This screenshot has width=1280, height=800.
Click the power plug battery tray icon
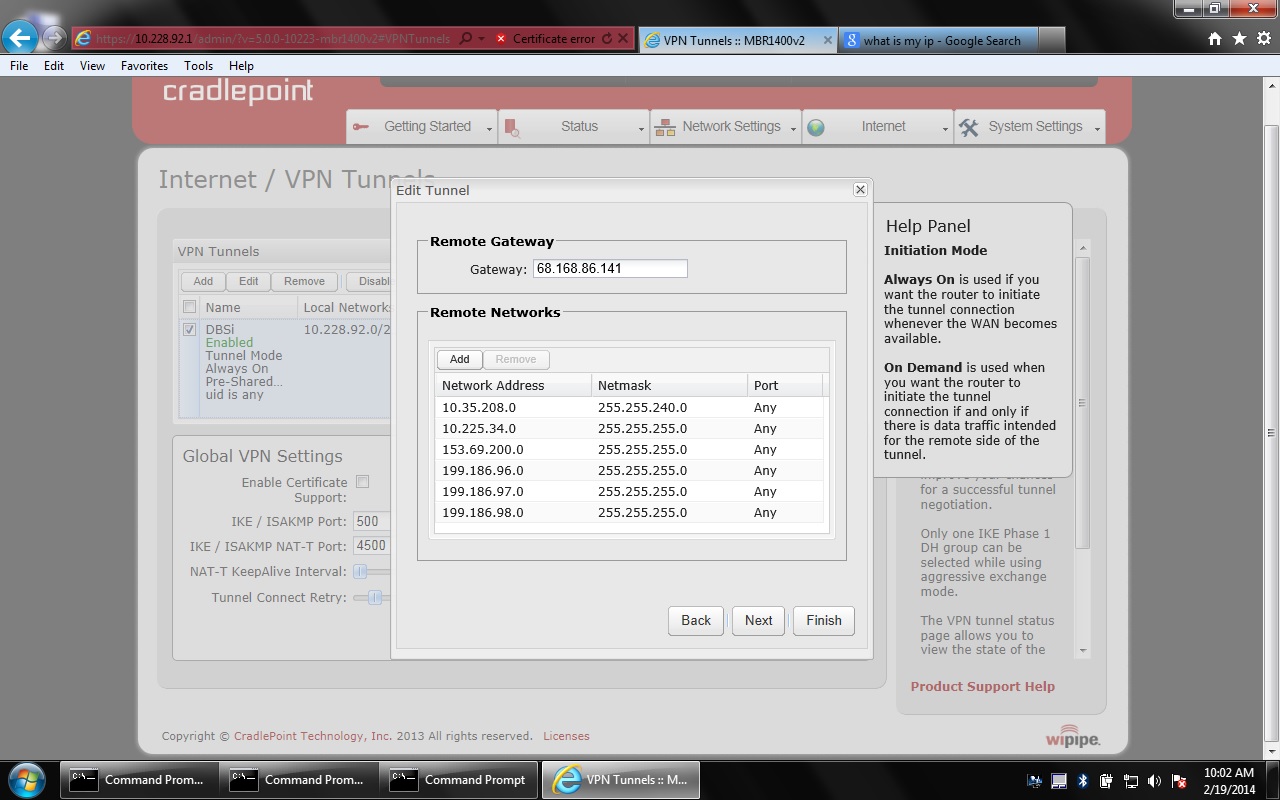coord(1107,781)
